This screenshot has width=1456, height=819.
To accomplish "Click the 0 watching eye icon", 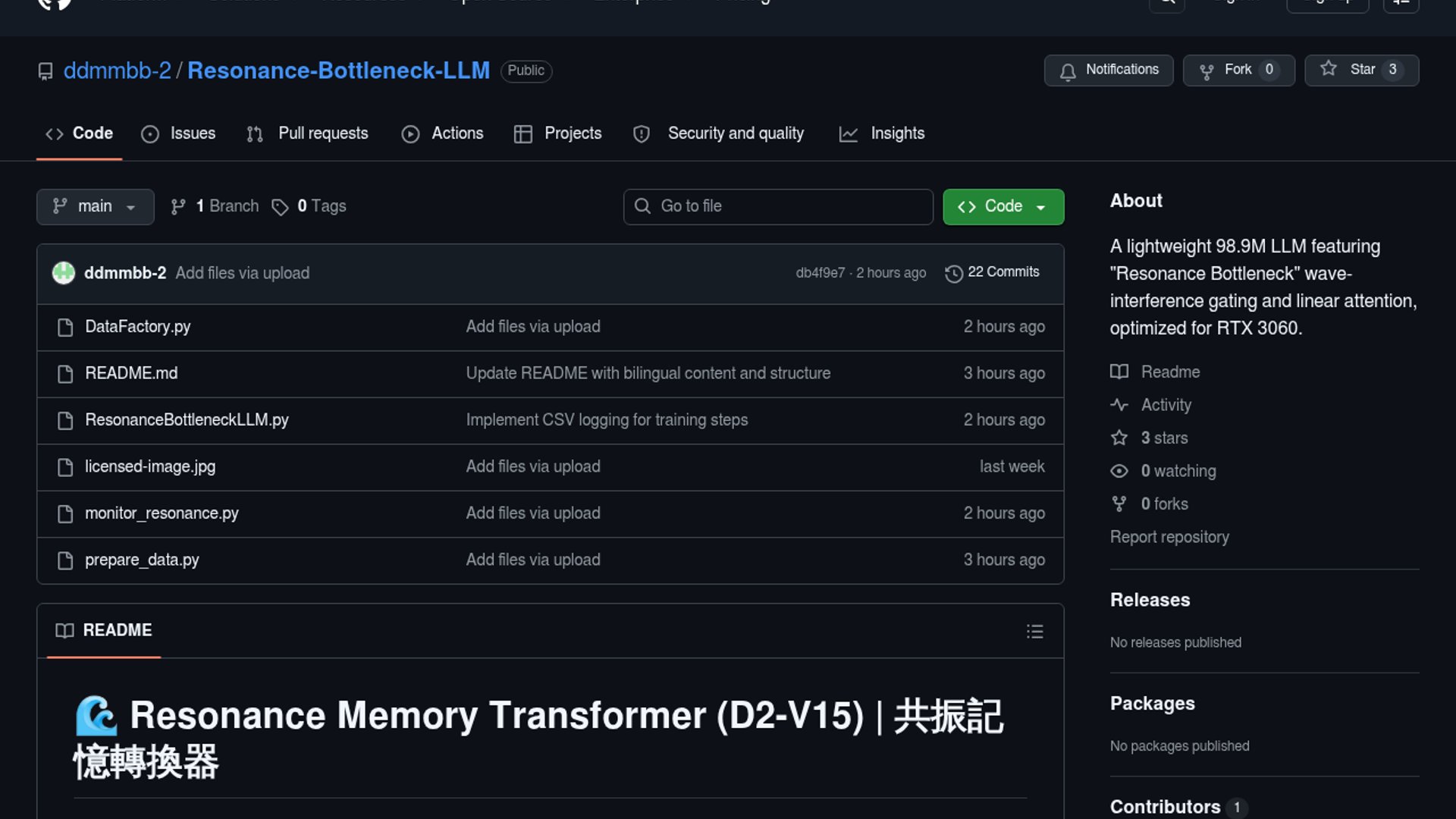I will coord(1119,471).
